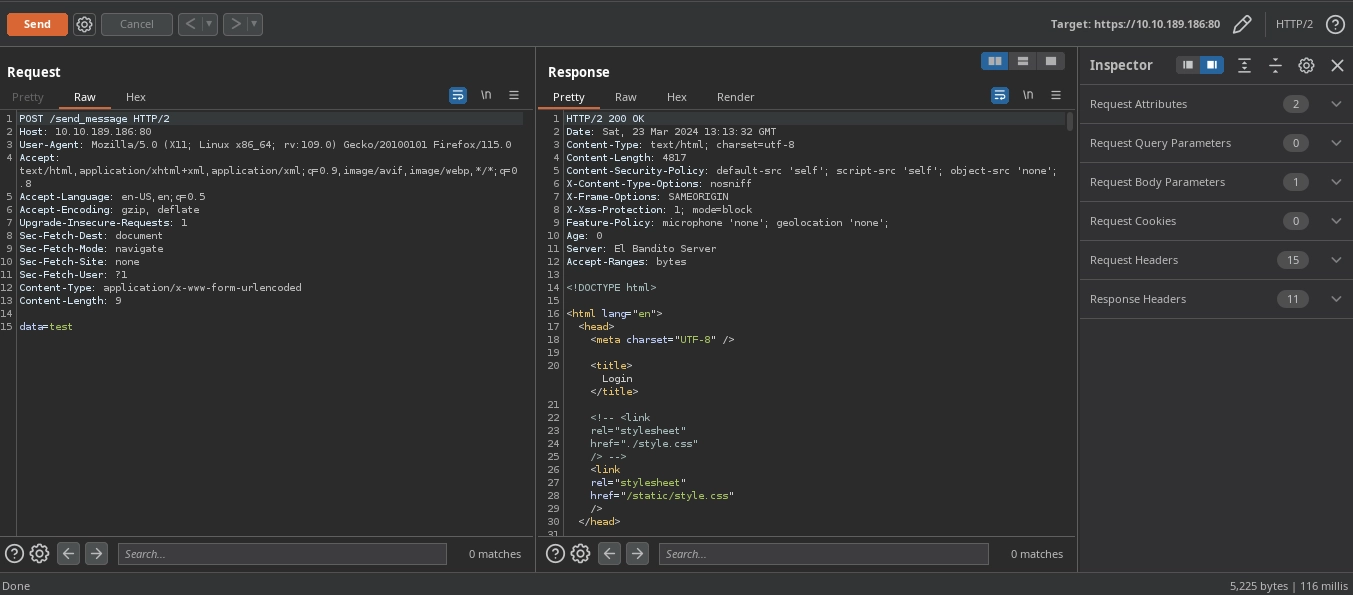The image size is (1353, 595).
Task: Switch to the Render tab in Response
Action: point(735,97)
